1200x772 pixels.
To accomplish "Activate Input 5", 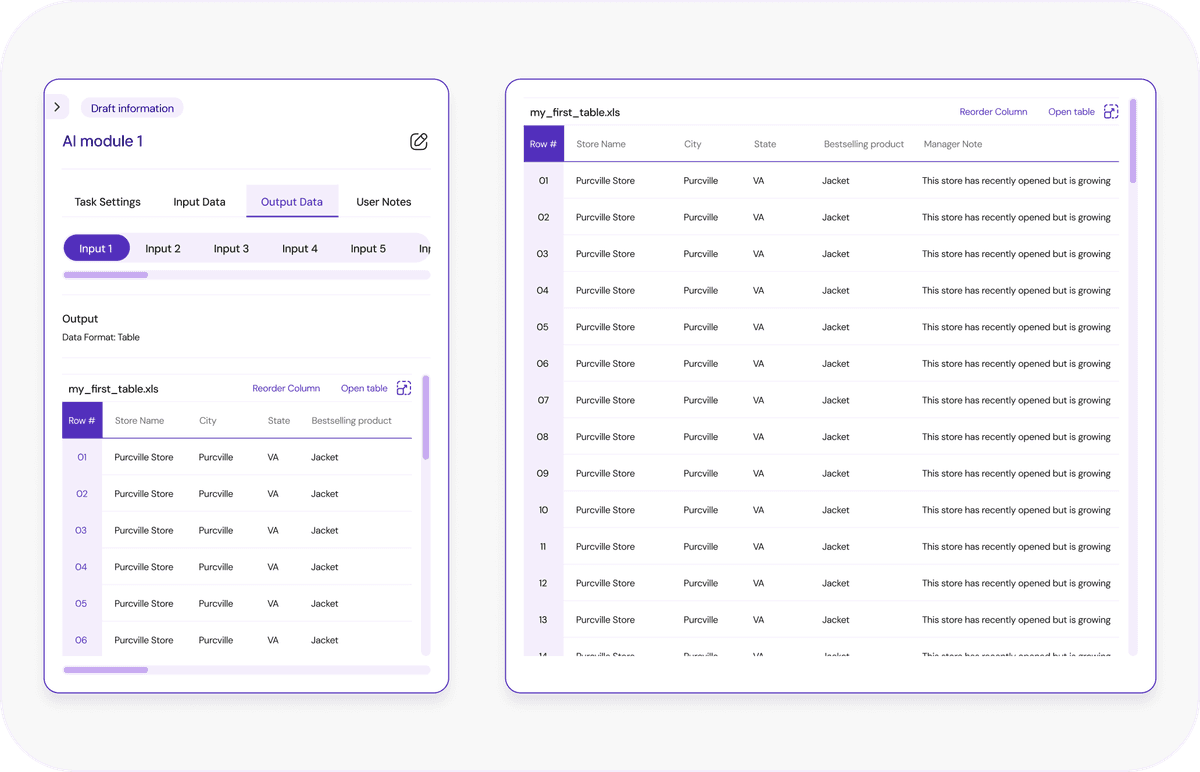I will click(368, 248).
